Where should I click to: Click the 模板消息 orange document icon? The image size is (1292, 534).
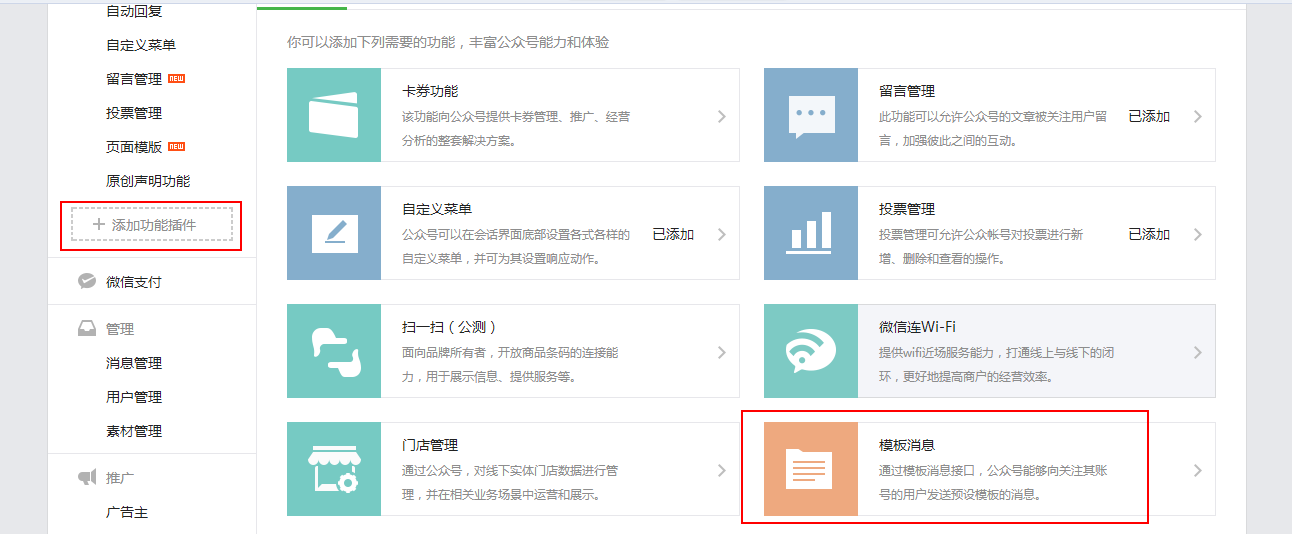click(811, 469)
